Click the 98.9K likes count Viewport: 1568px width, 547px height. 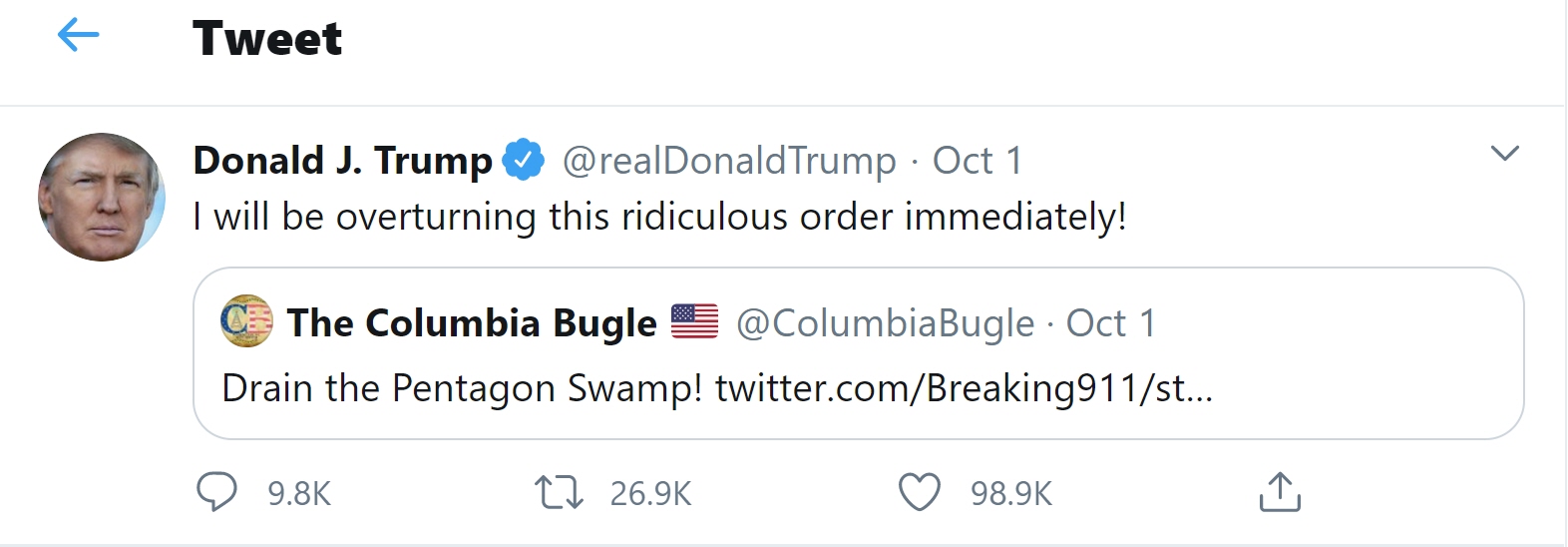[x=1011, y=494]
